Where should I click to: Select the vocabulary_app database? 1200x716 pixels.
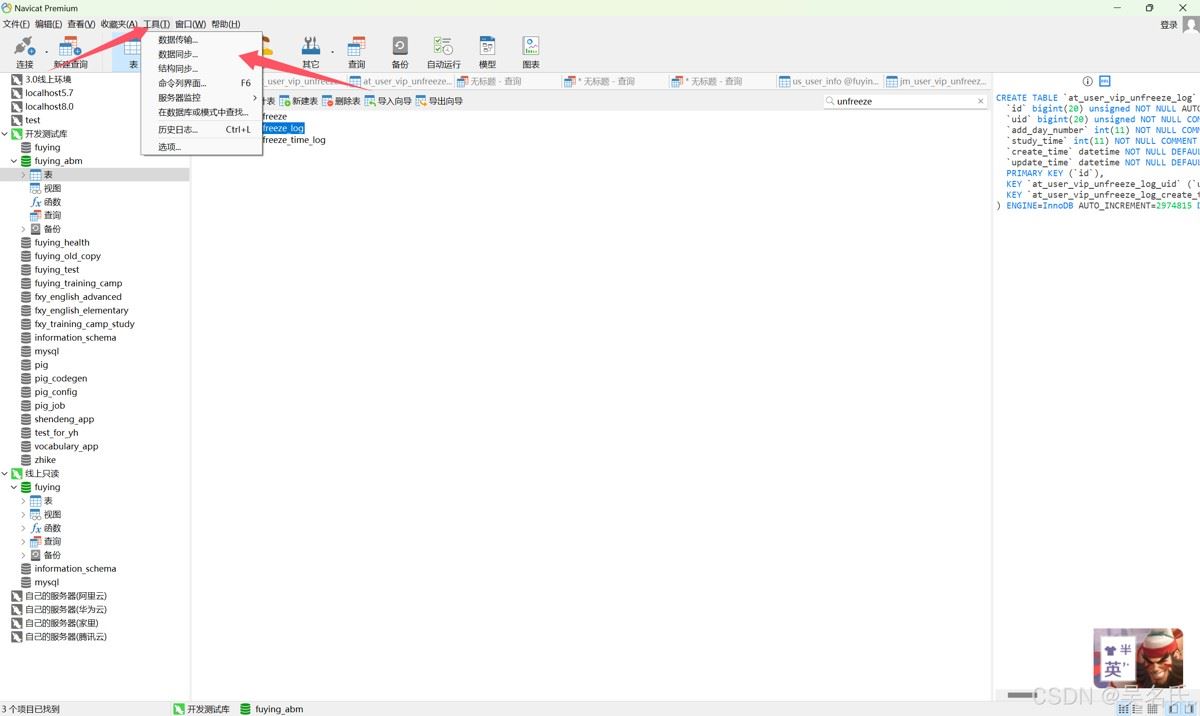pos(66,447)
